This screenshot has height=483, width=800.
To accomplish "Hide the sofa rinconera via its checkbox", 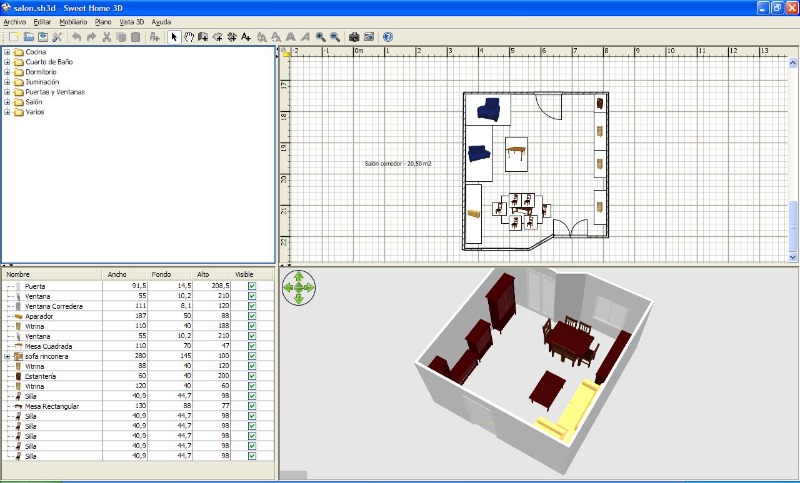I will click(x=252, y=356).
